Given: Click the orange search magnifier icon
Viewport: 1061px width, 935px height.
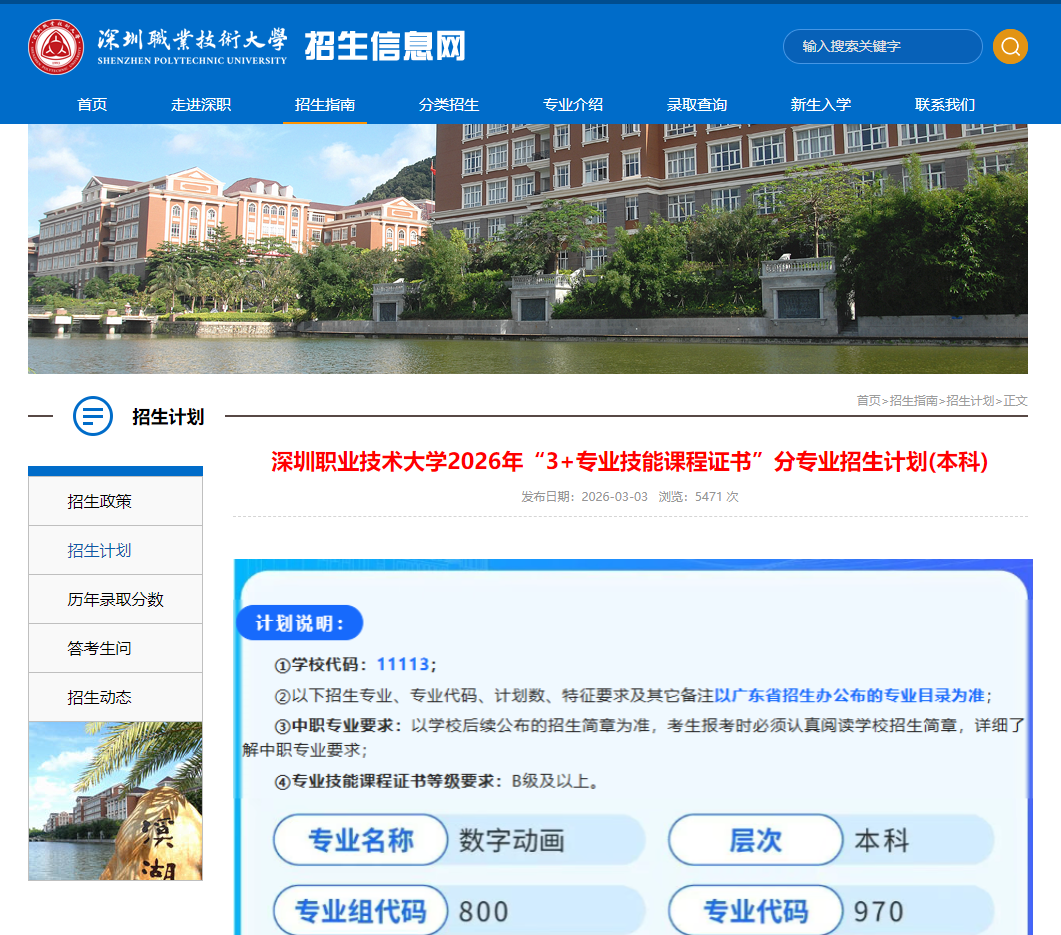Looking at the screenshot, I should tap(1009, 46).
